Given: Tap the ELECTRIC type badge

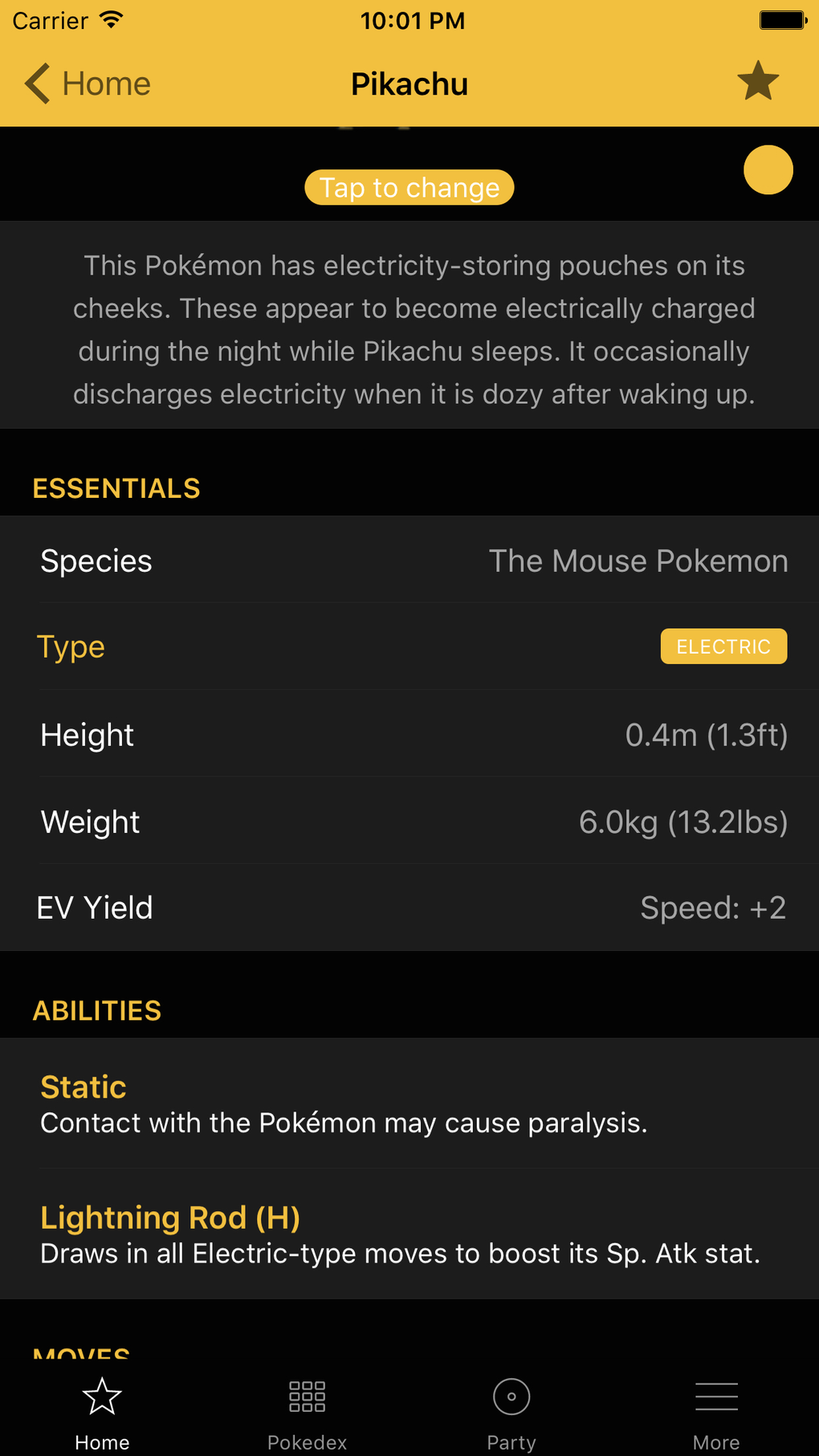Looking at the screenshot, I should 723,646.
